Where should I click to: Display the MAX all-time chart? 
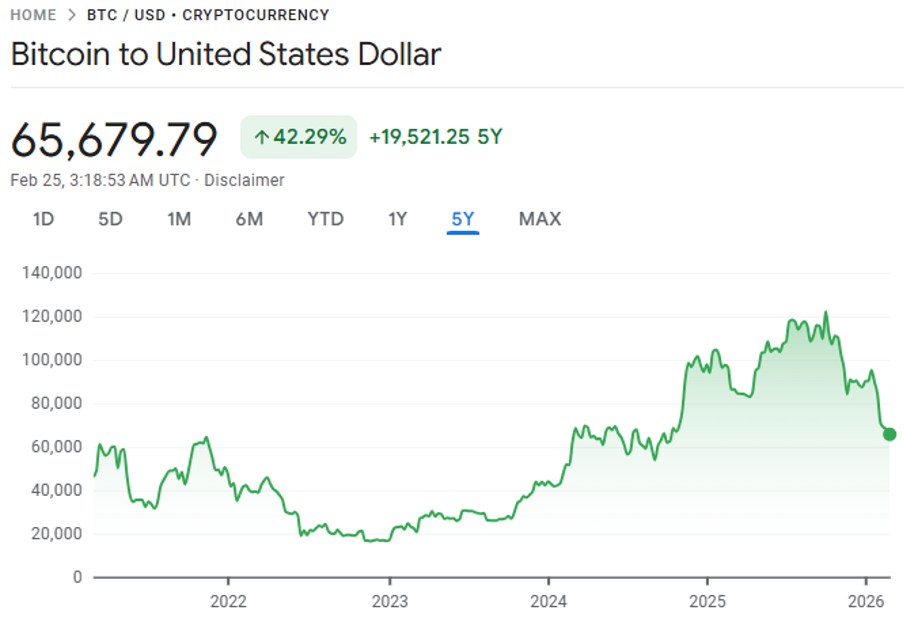click(x=539, y=218)
